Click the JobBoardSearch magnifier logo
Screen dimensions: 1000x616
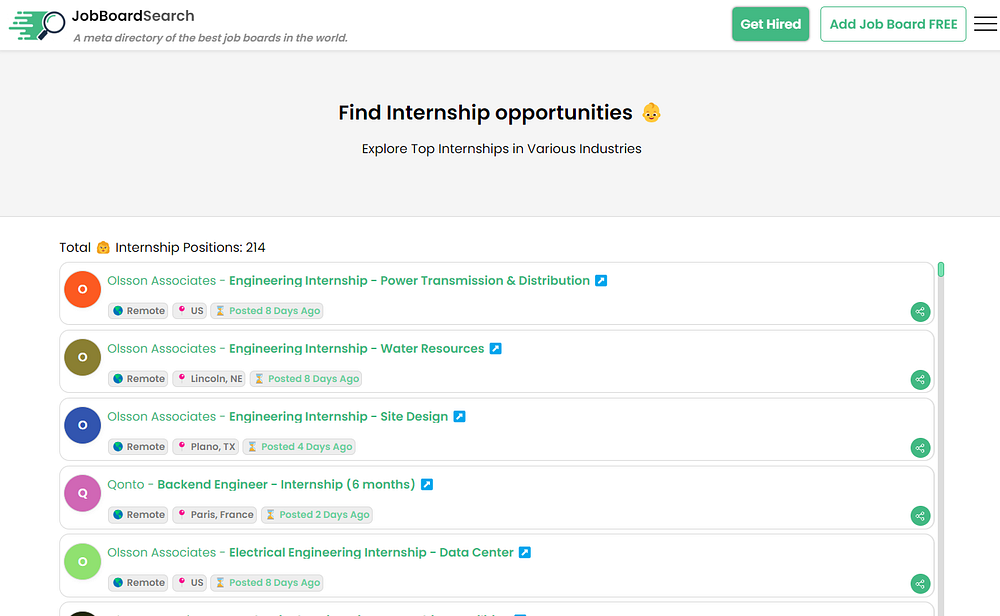pyautogui.click(x=37, y=25)
